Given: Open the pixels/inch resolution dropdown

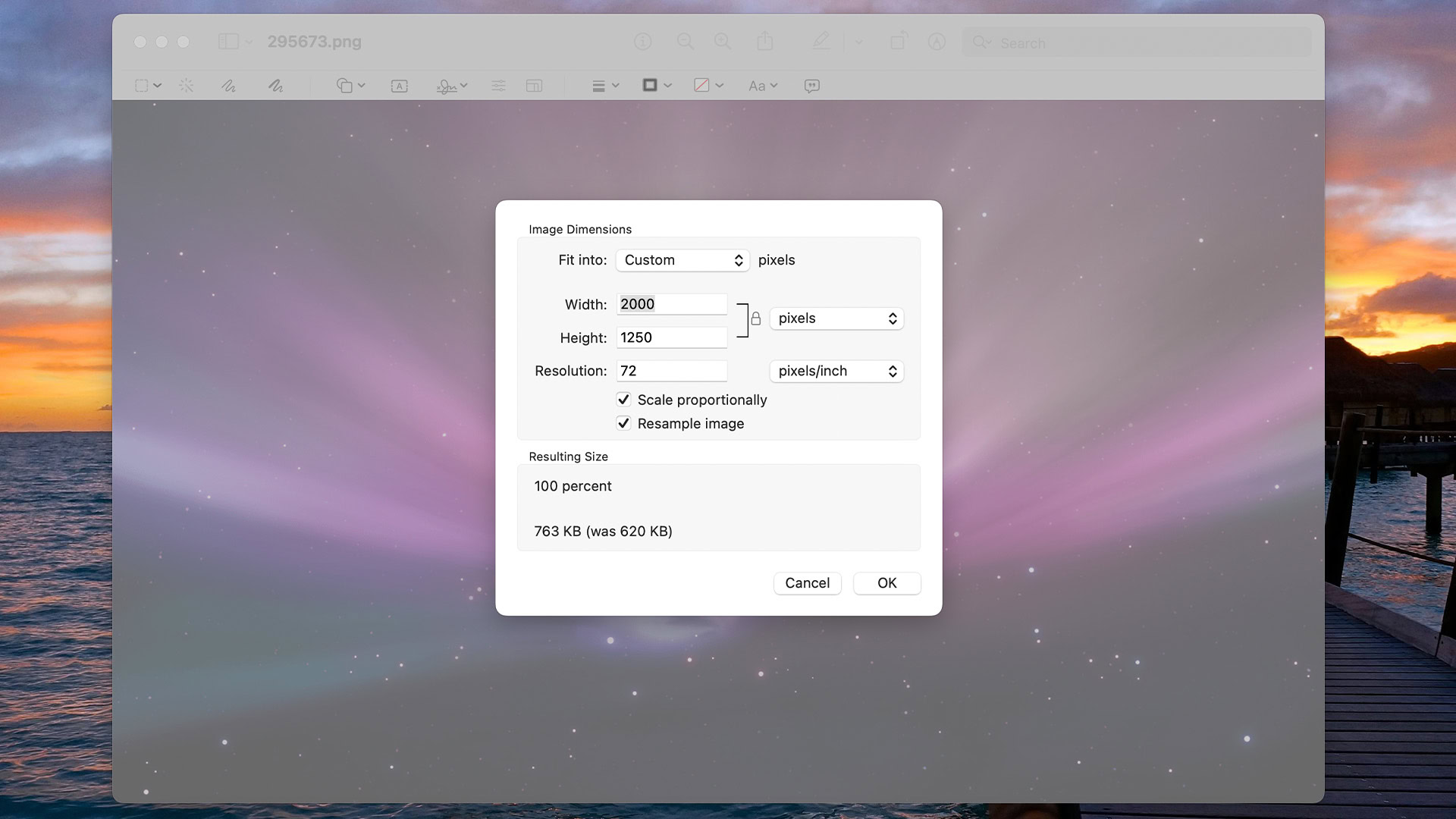Looking at the screenshot, I should pyautogui.click(x=836, y=371).
